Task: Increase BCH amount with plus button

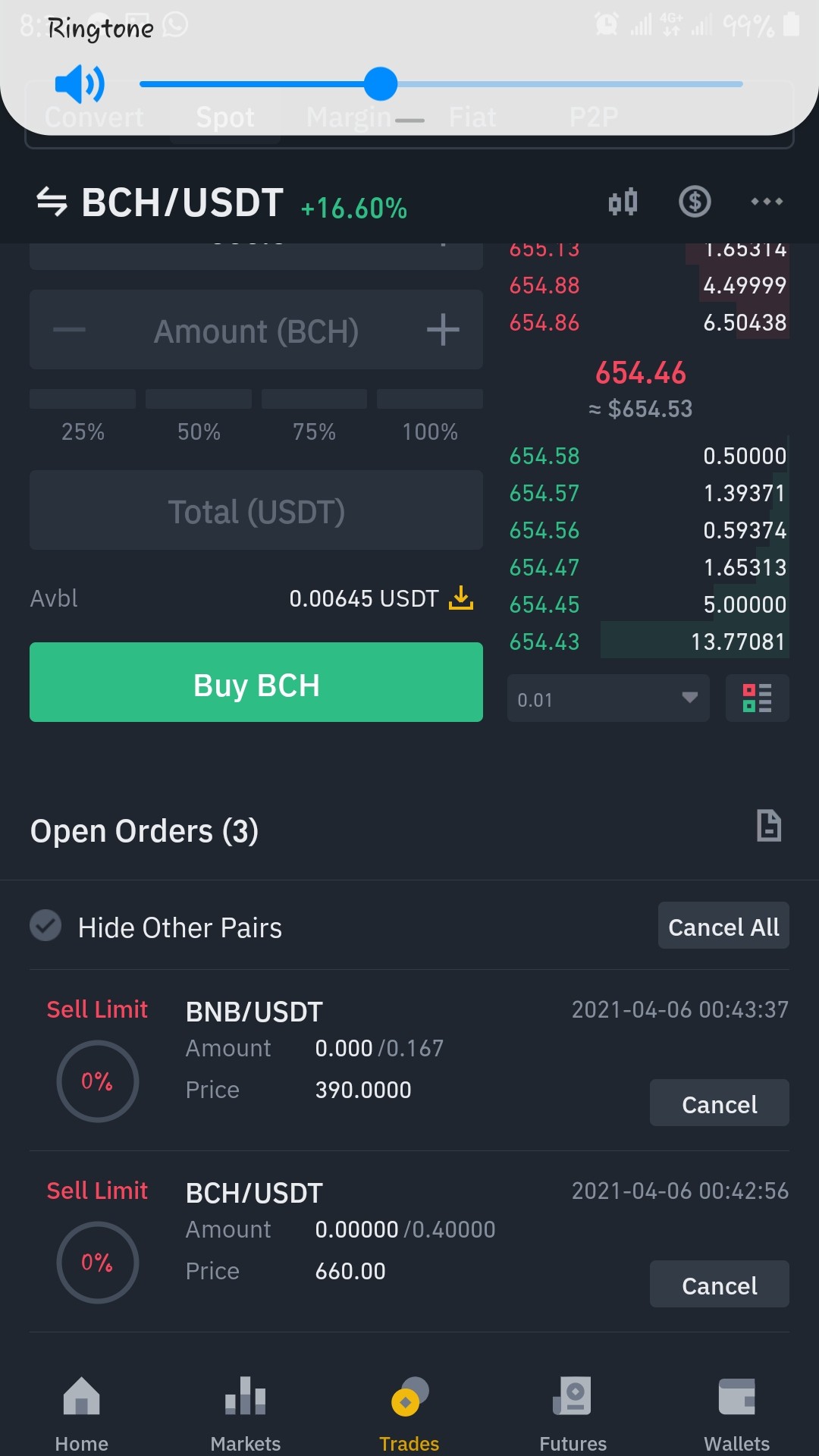Action: (x=443, y=330)
